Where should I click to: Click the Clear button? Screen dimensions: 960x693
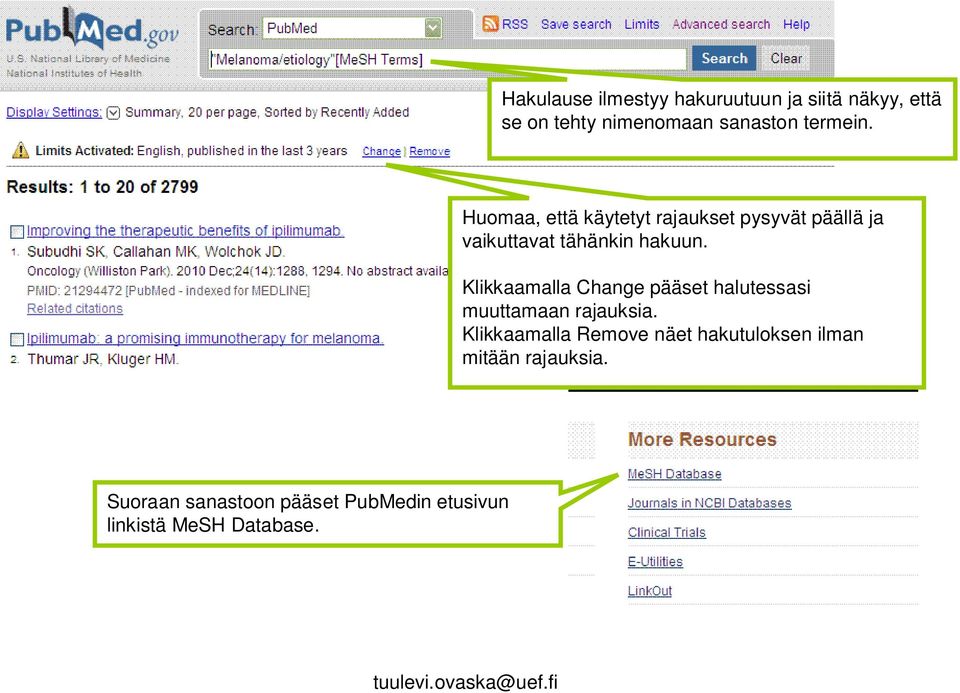786,59
